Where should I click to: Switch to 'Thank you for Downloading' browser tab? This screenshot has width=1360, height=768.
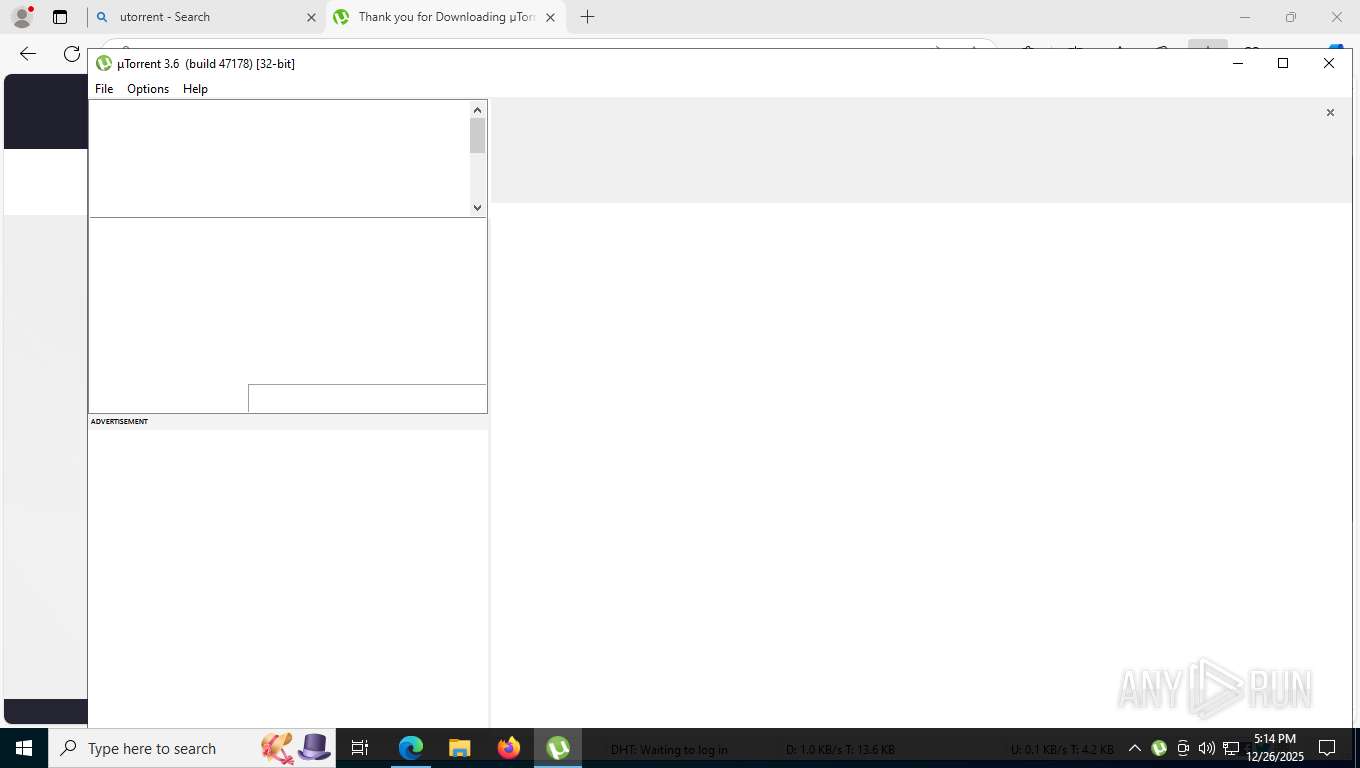coord(445,17)
